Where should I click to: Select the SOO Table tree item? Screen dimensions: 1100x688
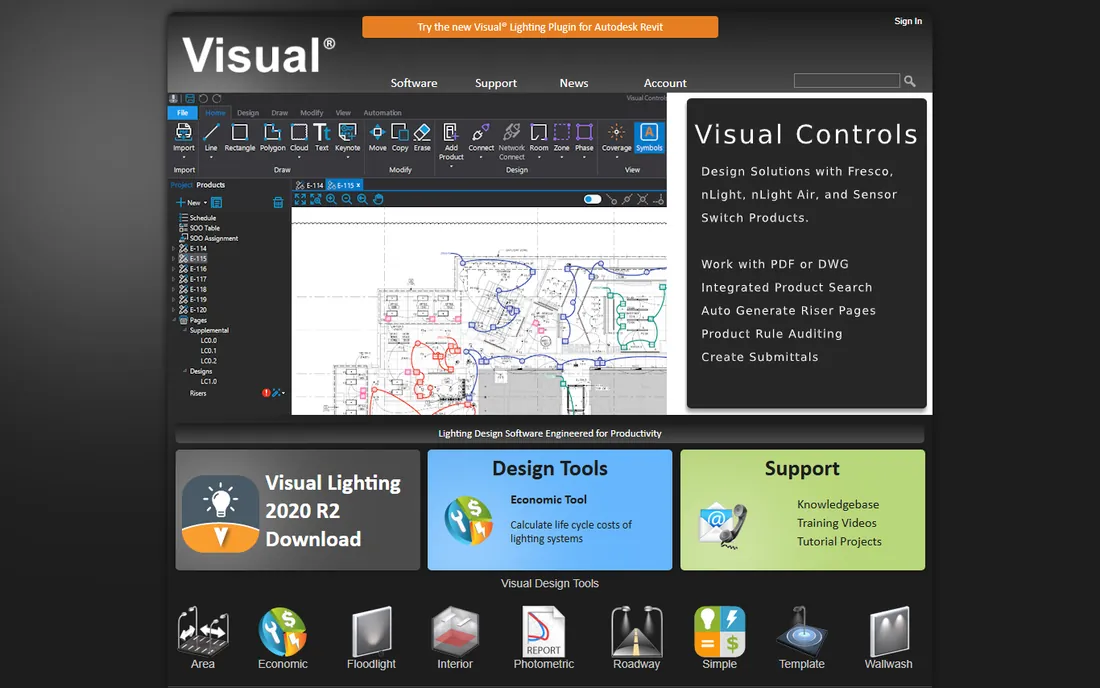pyautogui.click(x=200, y=228)
